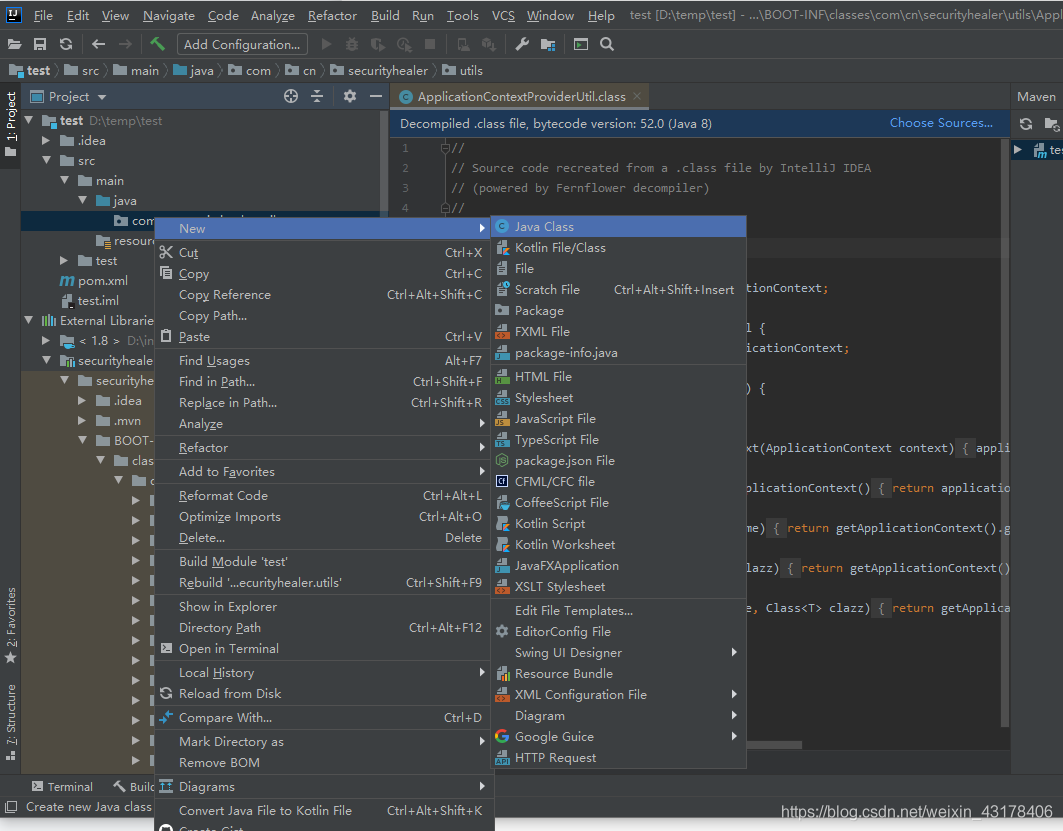Open Settings via wrench icon

tap(522, 44)
